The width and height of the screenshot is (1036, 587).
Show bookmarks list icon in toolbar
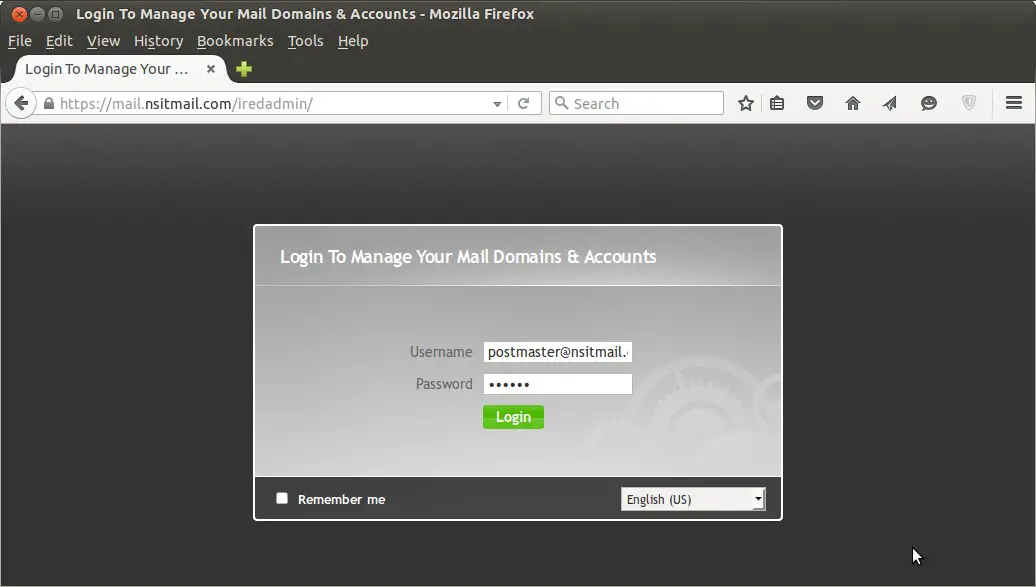(777, 103)
